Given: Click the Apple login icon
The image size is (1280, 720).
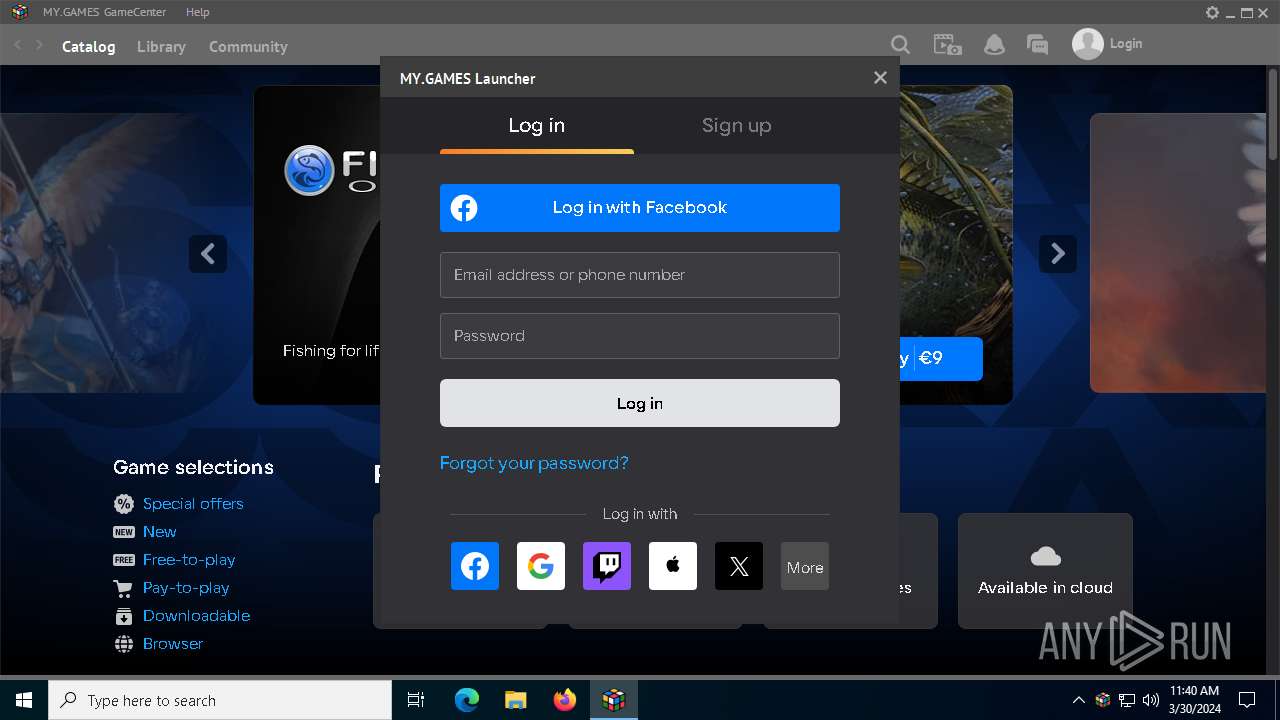Looking at the screenshot, I should [x=673, y=566].
